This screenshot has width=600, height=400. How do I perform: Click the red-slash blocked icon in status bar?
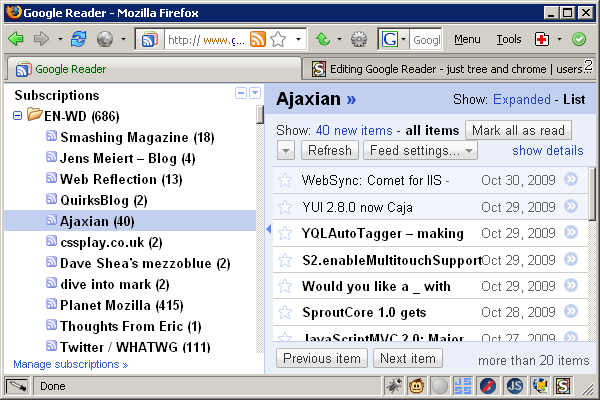(x=488, y=386)
